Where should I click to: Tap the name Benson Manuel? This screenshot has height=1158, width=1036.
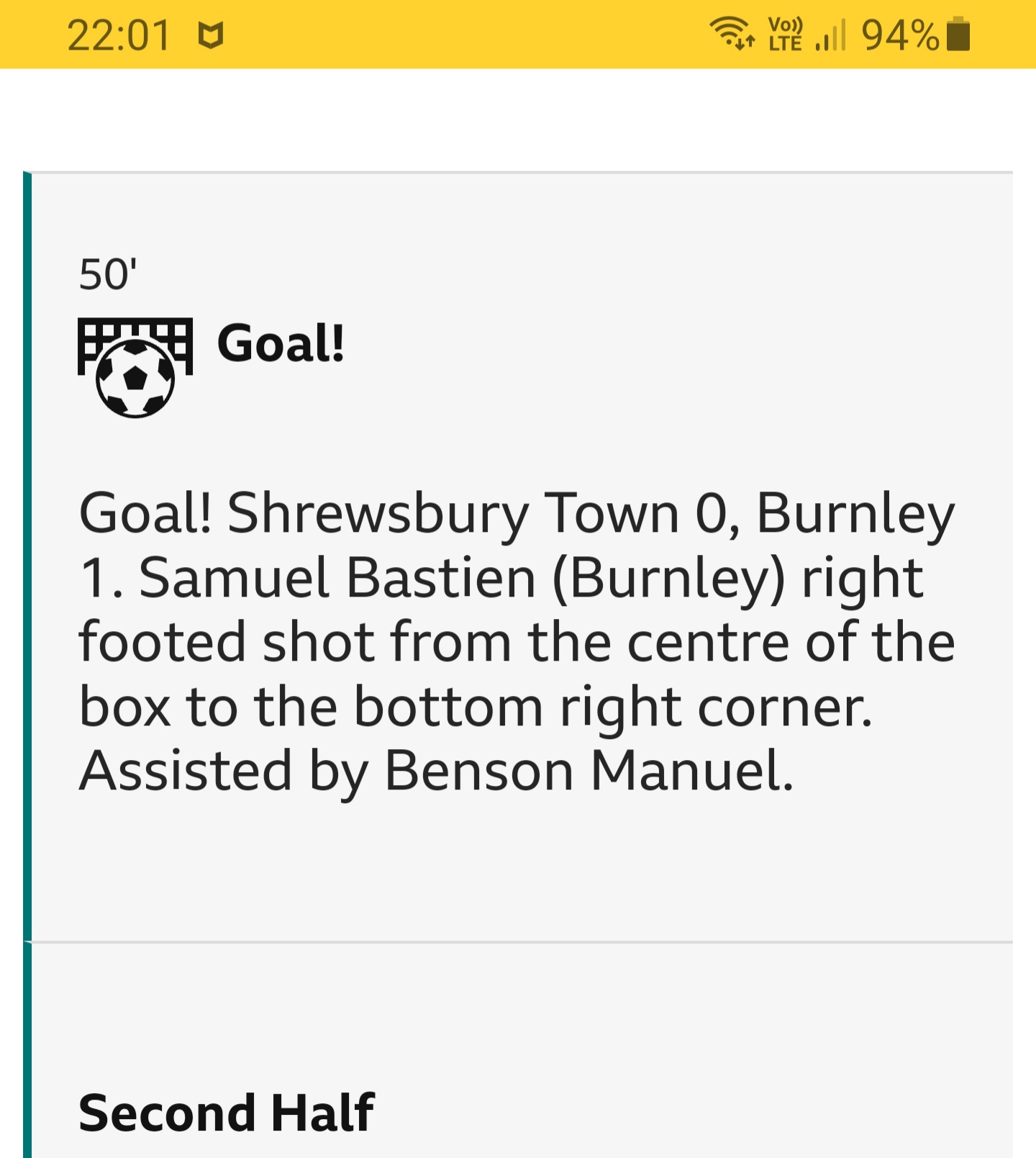[589, 771]
